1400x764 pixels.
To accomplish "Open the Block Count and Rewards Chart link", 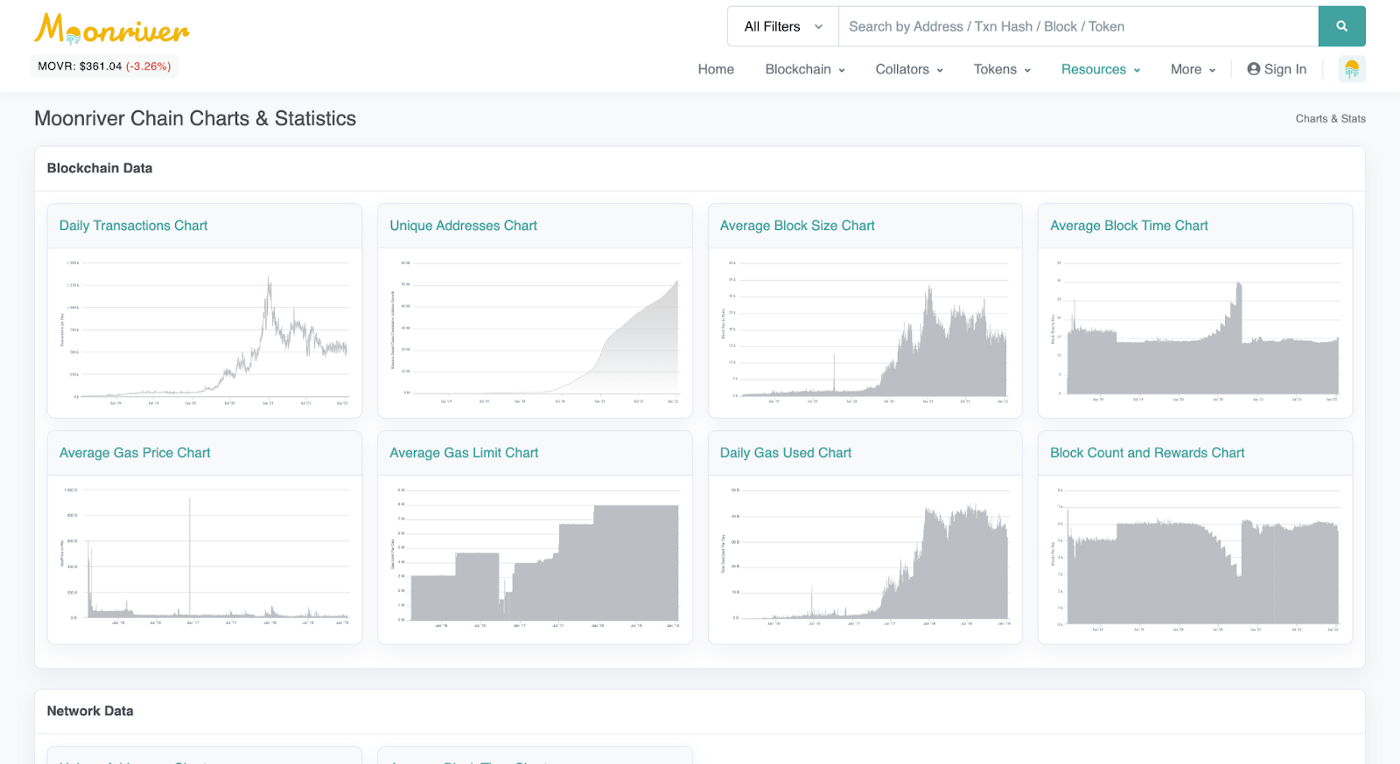I will 1147,453.
